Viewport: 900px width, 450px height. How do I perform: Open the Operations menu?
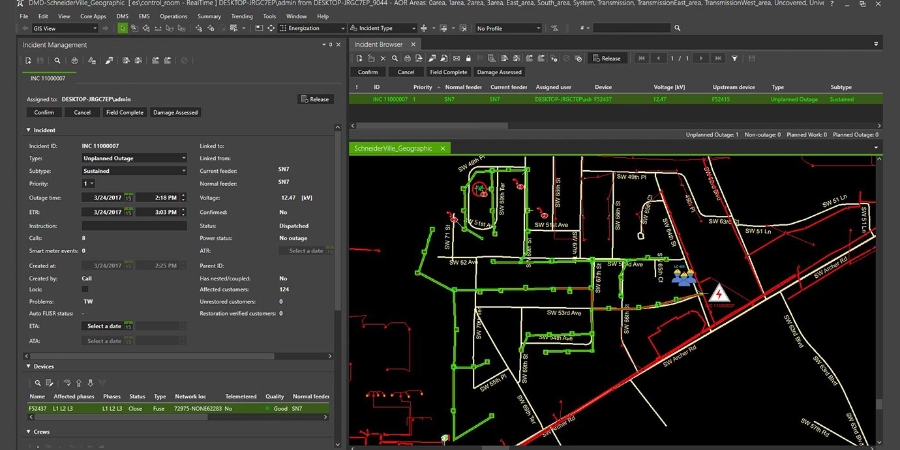[173, 17]
